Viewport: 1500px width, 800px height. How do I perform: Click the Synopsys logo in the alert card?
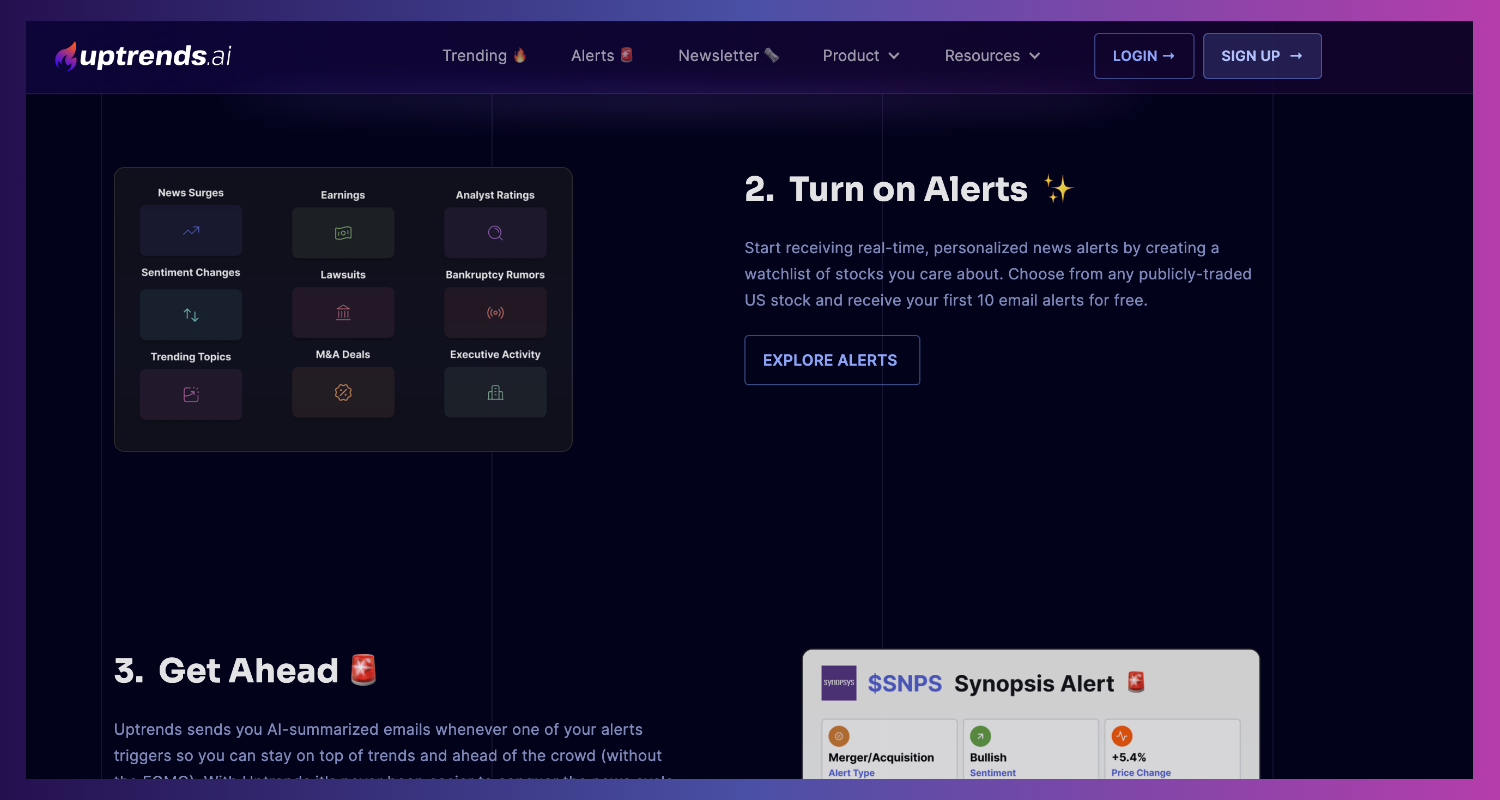838,683
